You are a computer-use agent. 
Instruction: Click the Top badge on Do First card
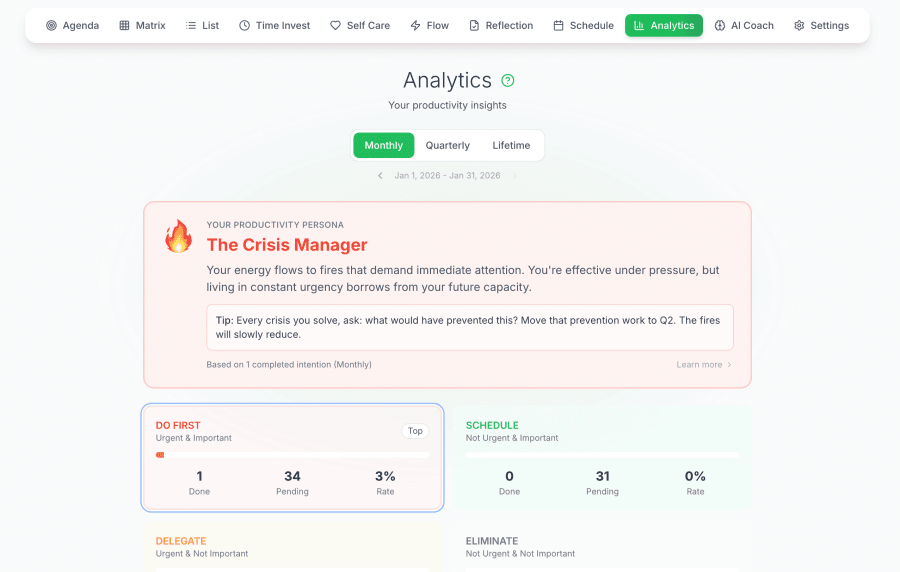(x=415, y=431)
